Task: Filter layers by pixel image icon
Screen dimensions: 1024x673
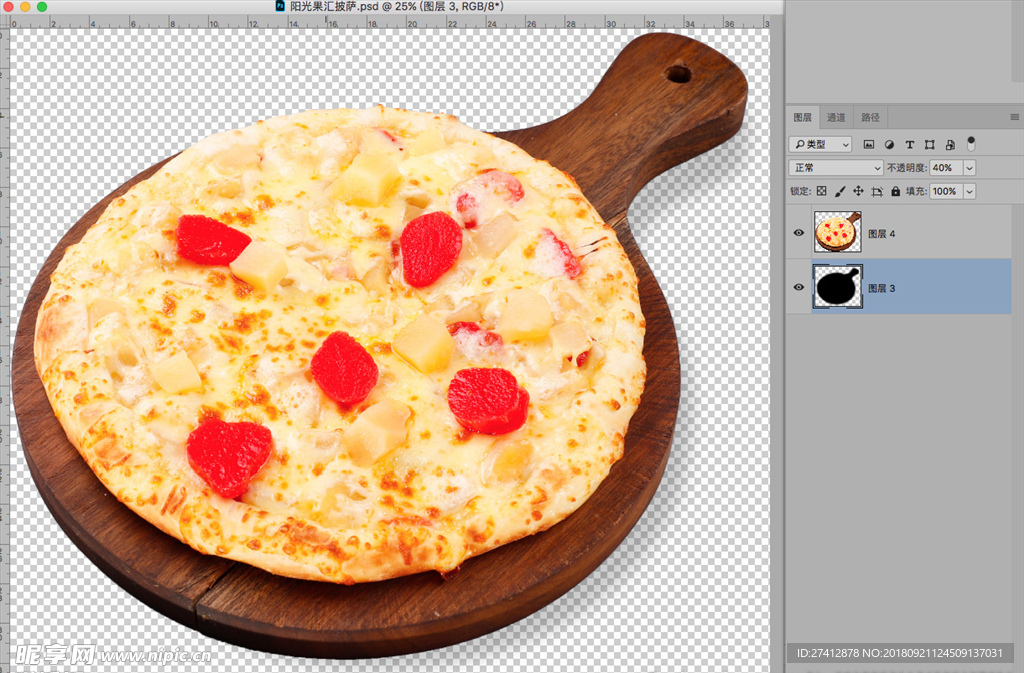Action: coord(869,145)
